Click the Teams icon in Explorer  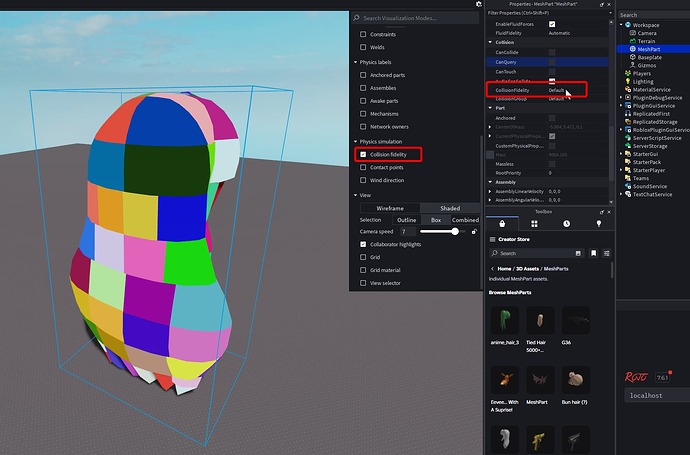tap(628, 178)
